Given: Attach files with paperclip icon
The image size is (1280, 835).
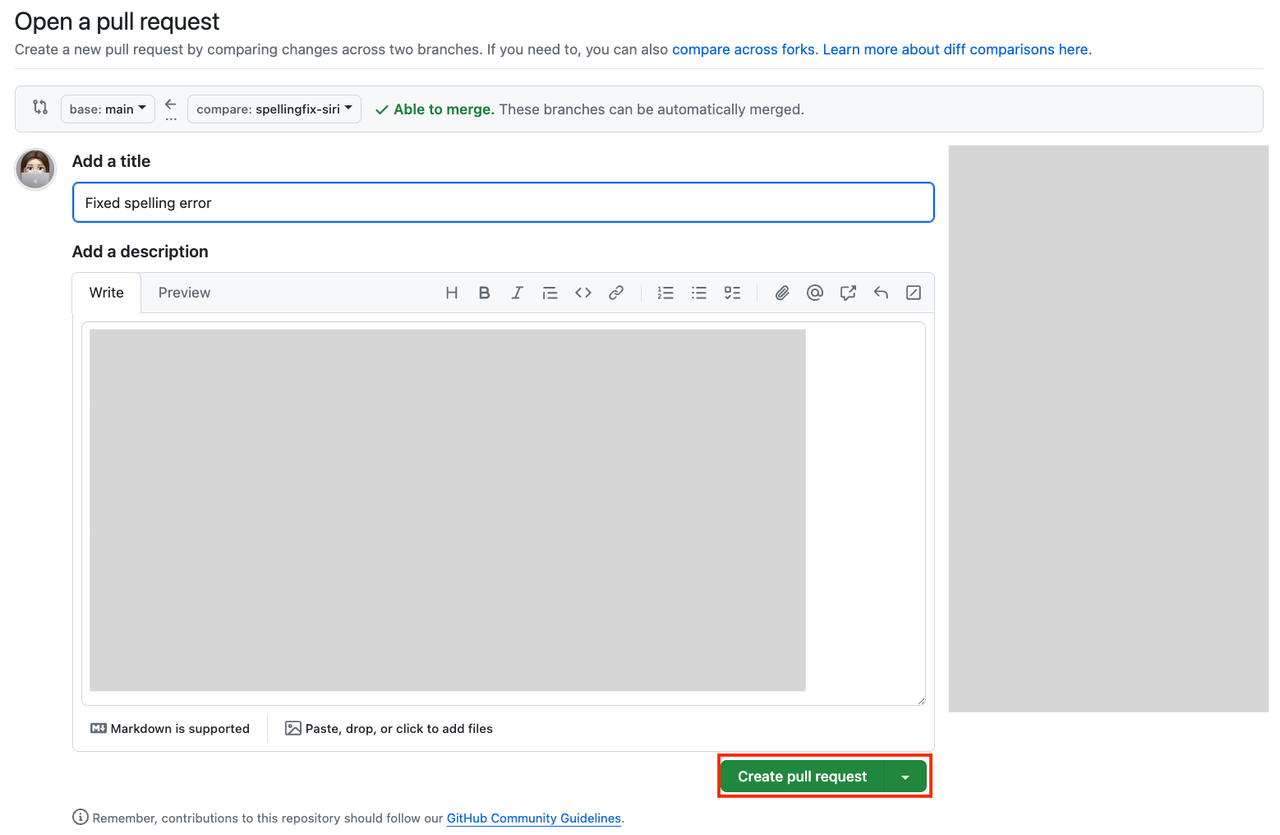Looking at the screenshot, I should [x=782, y=293].
